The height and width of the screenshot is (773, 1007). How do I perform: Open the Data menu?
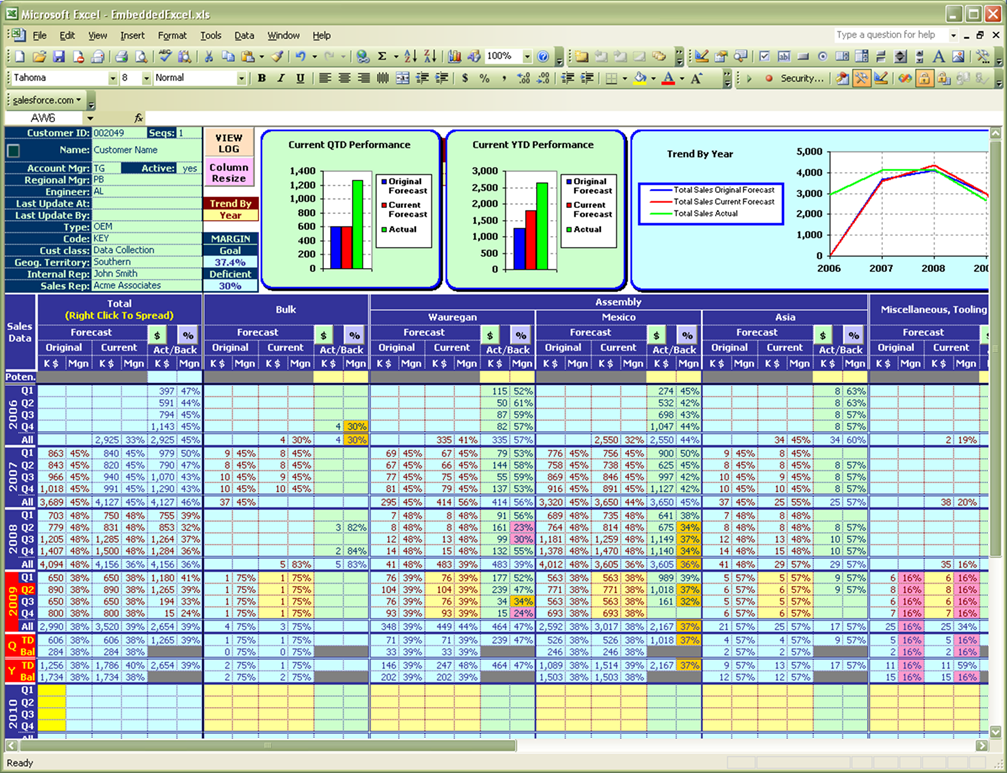tap(244, 35)
